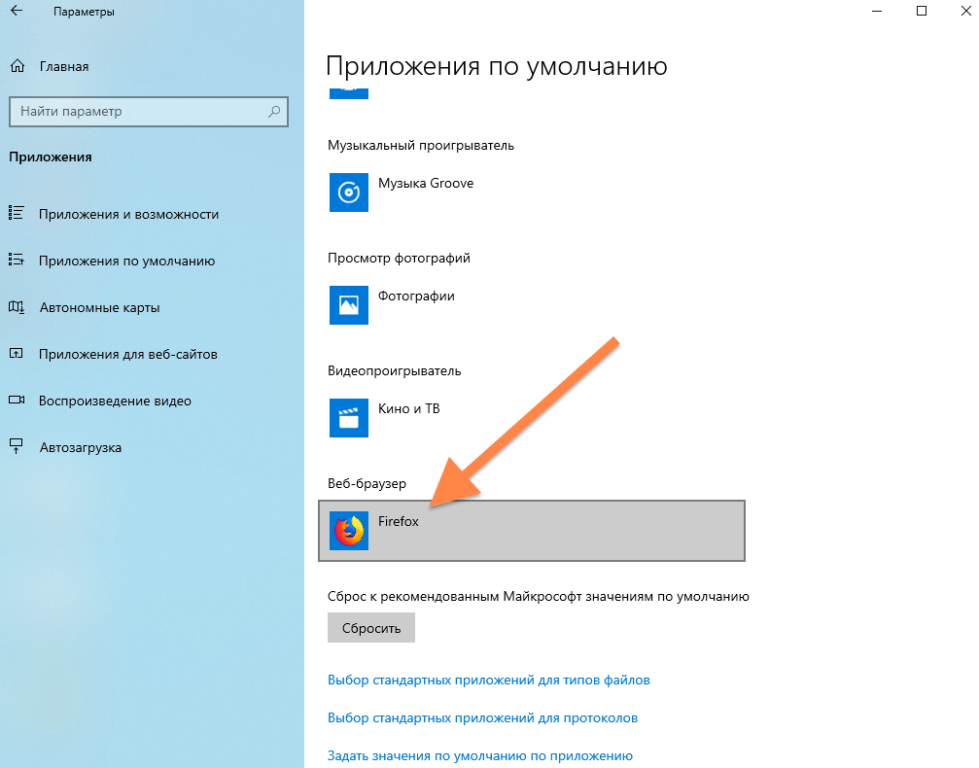The height and width of the screenshot is (768, 979).
Task: Click the Приложения и возможности list icon
Action: pos(16,213)
